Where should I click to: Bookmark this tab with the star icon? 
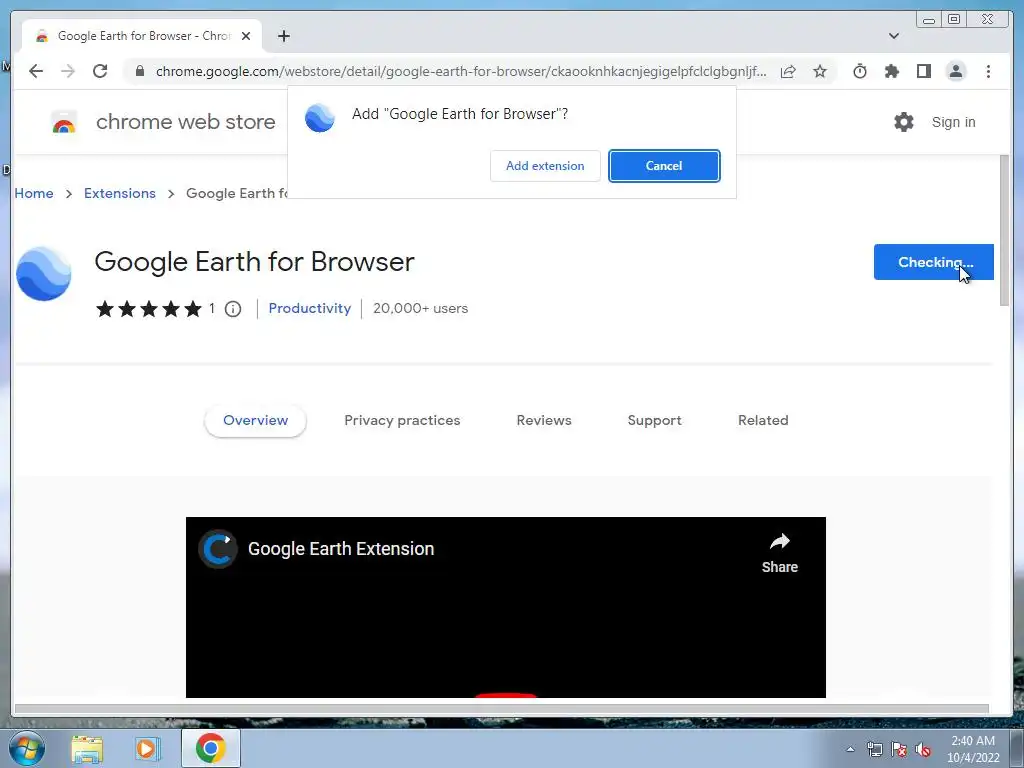pos(820,71)
